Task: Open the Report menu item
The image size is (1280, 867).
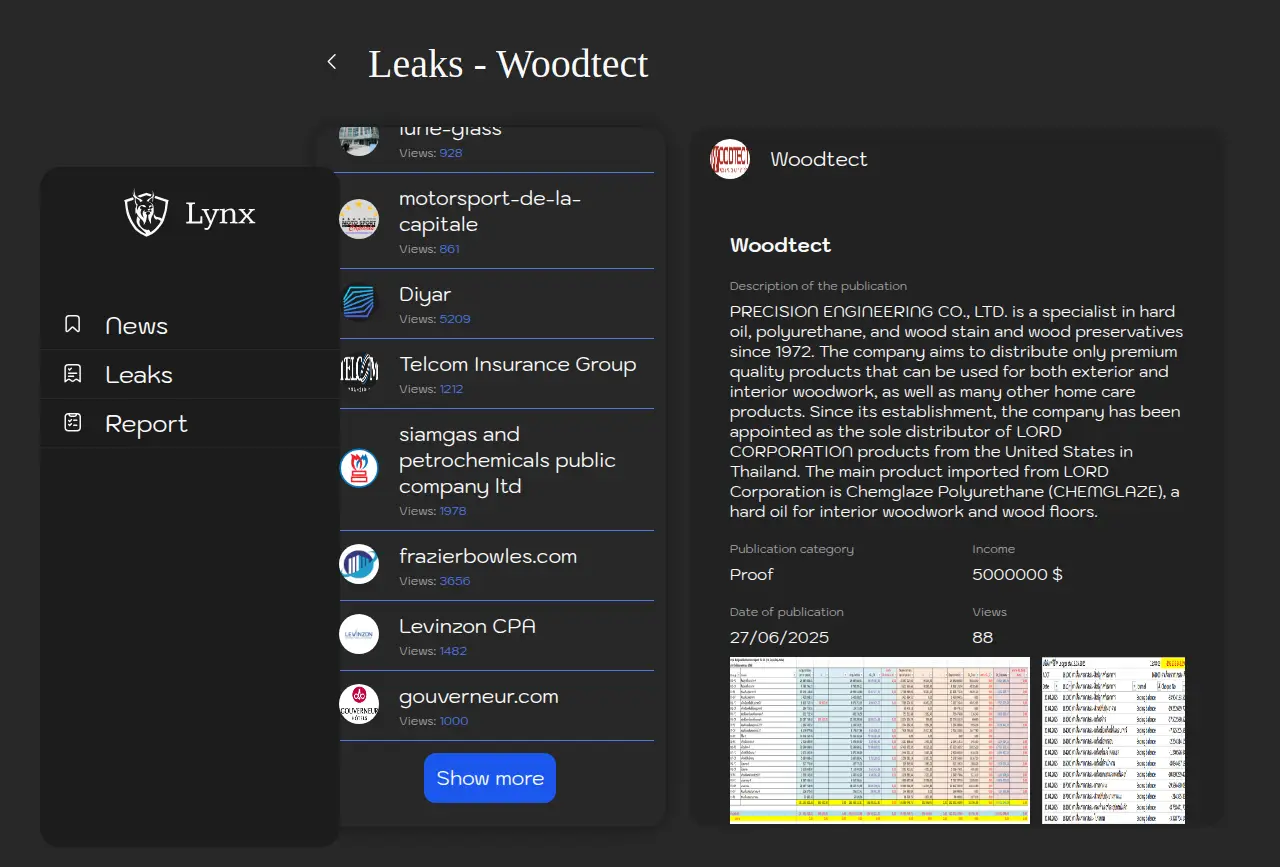Action: [146, 424]
